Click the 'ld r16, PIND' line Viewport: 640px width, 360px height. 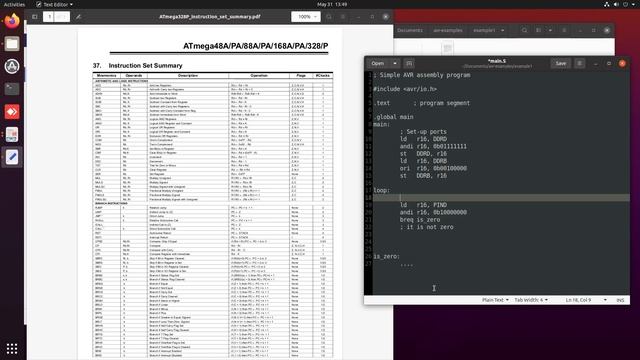point(423,205)
